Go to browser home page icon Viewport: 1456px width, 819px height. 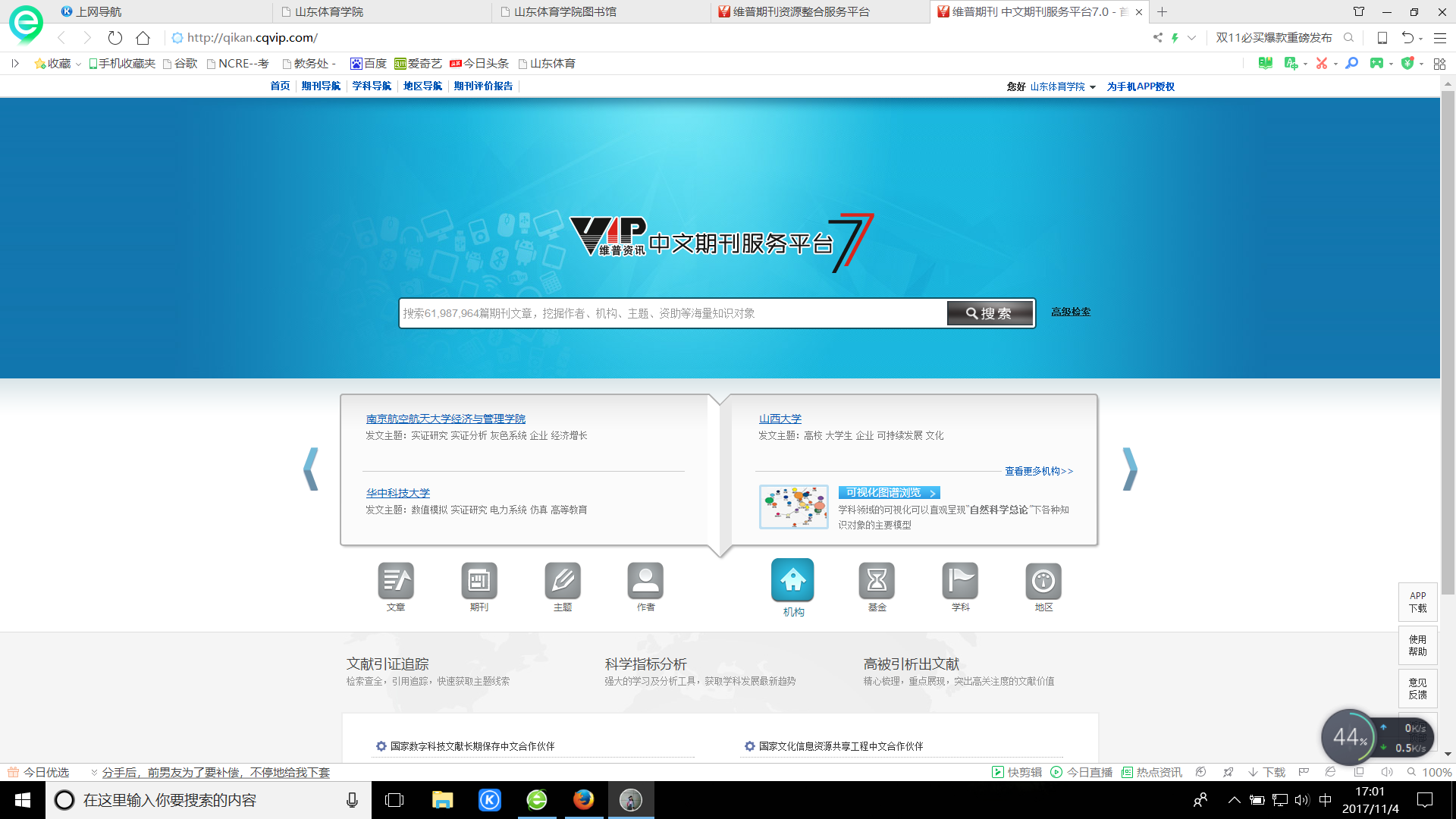click(143, 37)
